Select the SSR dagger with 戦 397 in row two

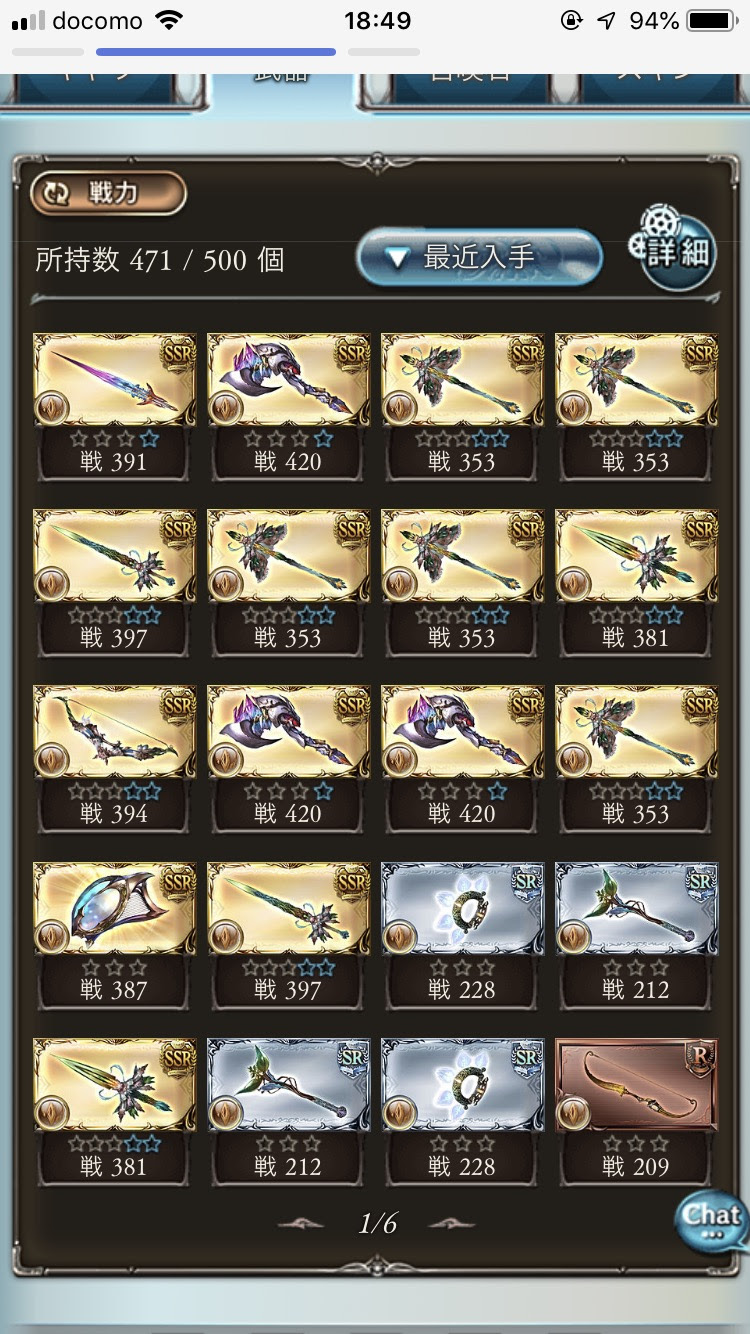pyautogui.click(x=114, y=583)
